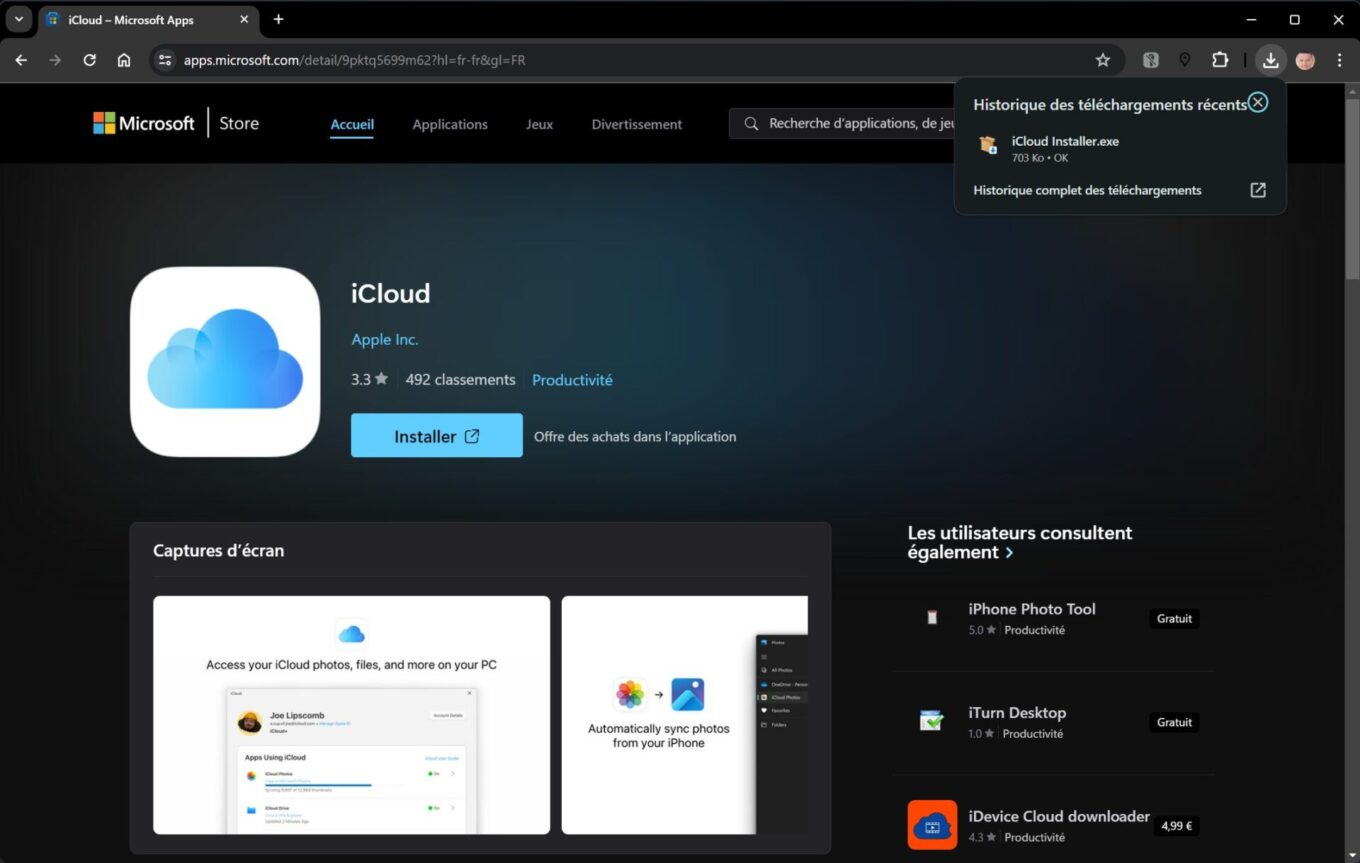
Task: Maximize the browser window
Action: 1295,19
